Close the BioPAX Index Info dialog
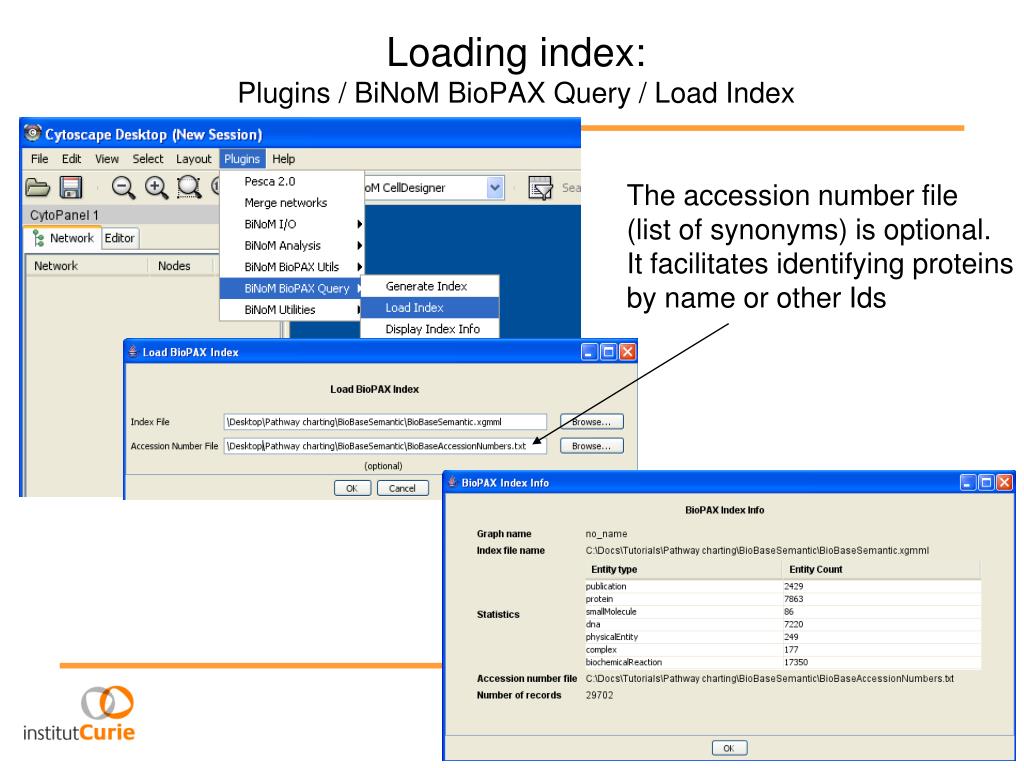 [x=1004, y=483]
